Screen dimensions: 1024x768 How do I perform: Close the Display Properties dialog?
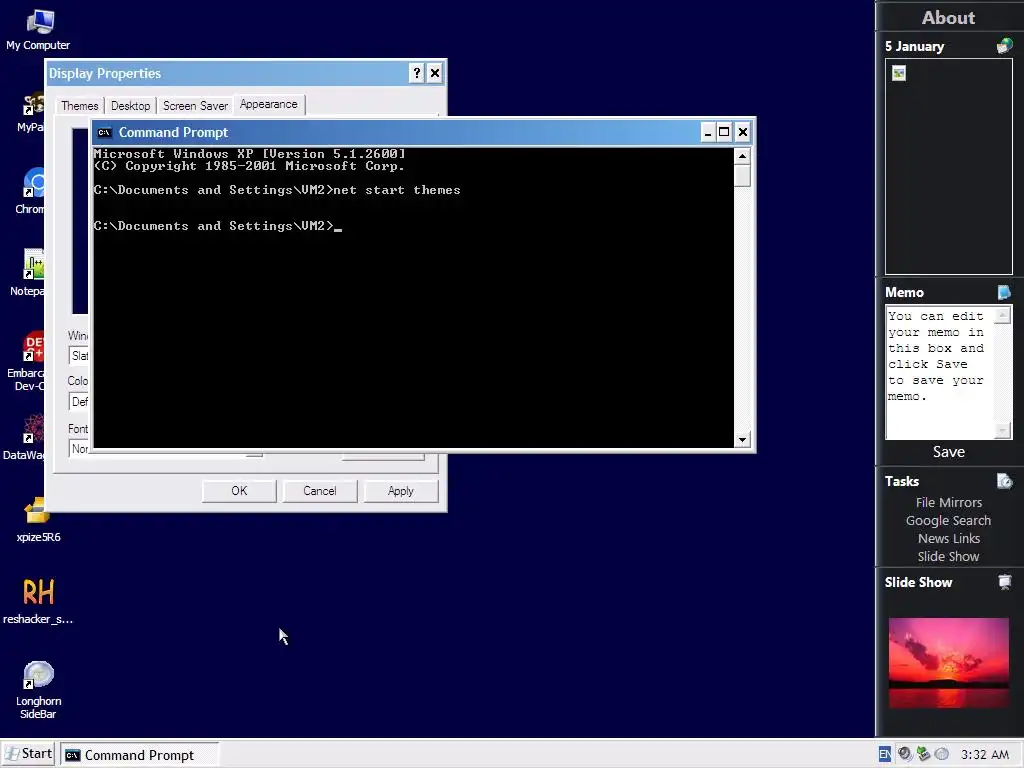(x=435, y=73)
